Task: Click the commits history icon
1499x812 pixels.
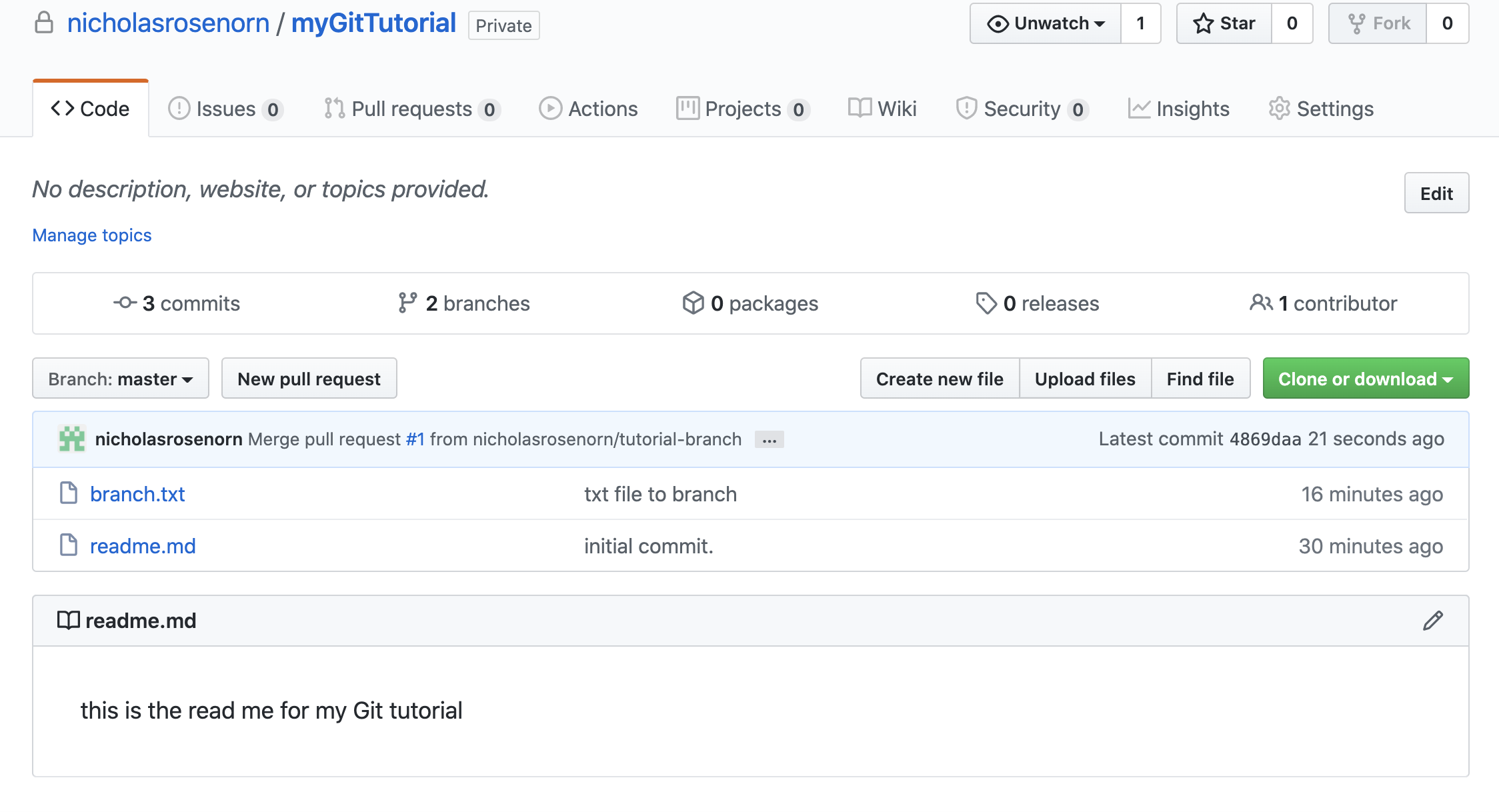Action: click(x=125, y=303)
